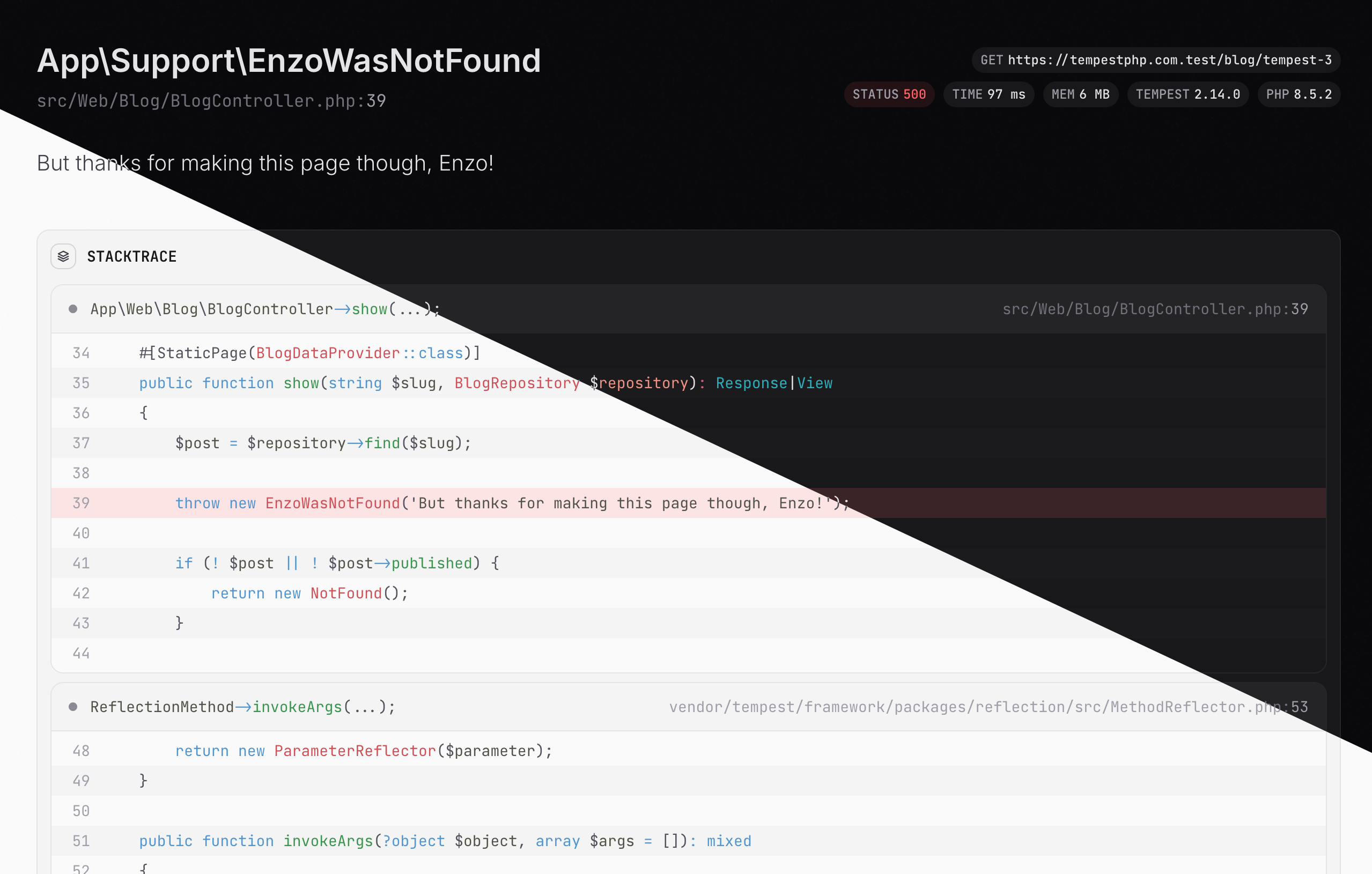
Task: Click the PHP 8.5.2 version badge
Action: point(1299,94)
